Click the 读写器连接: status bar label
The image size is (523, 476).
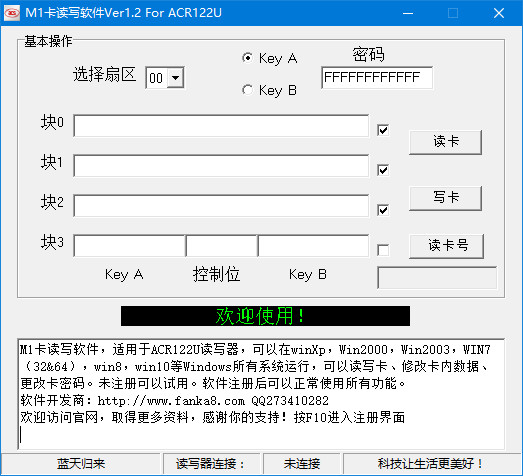pyautogui.click(x=211, y=464)
